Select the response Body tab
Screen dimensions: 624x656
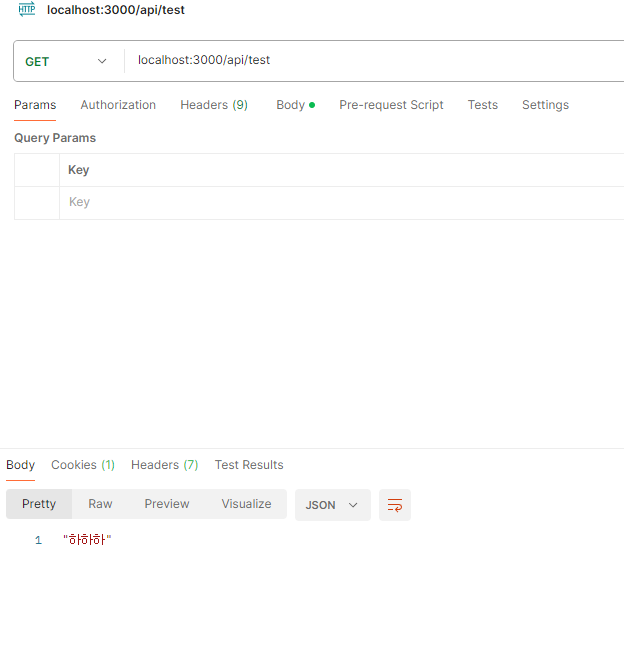[20, 465]
